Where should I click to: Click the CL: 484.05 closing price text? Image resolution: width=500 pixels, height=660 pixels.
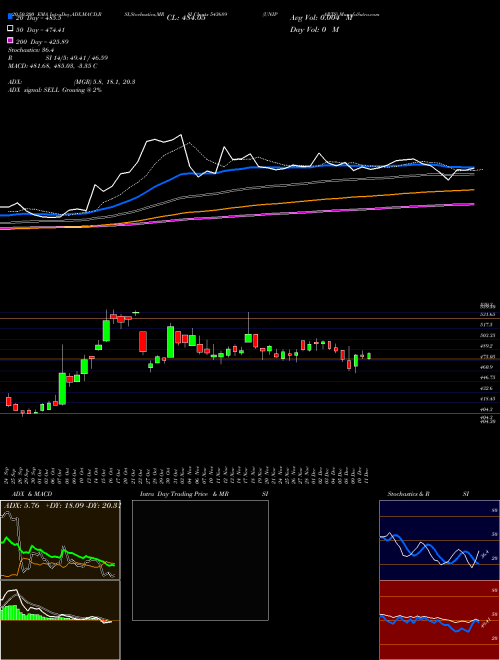click(186, 18)
